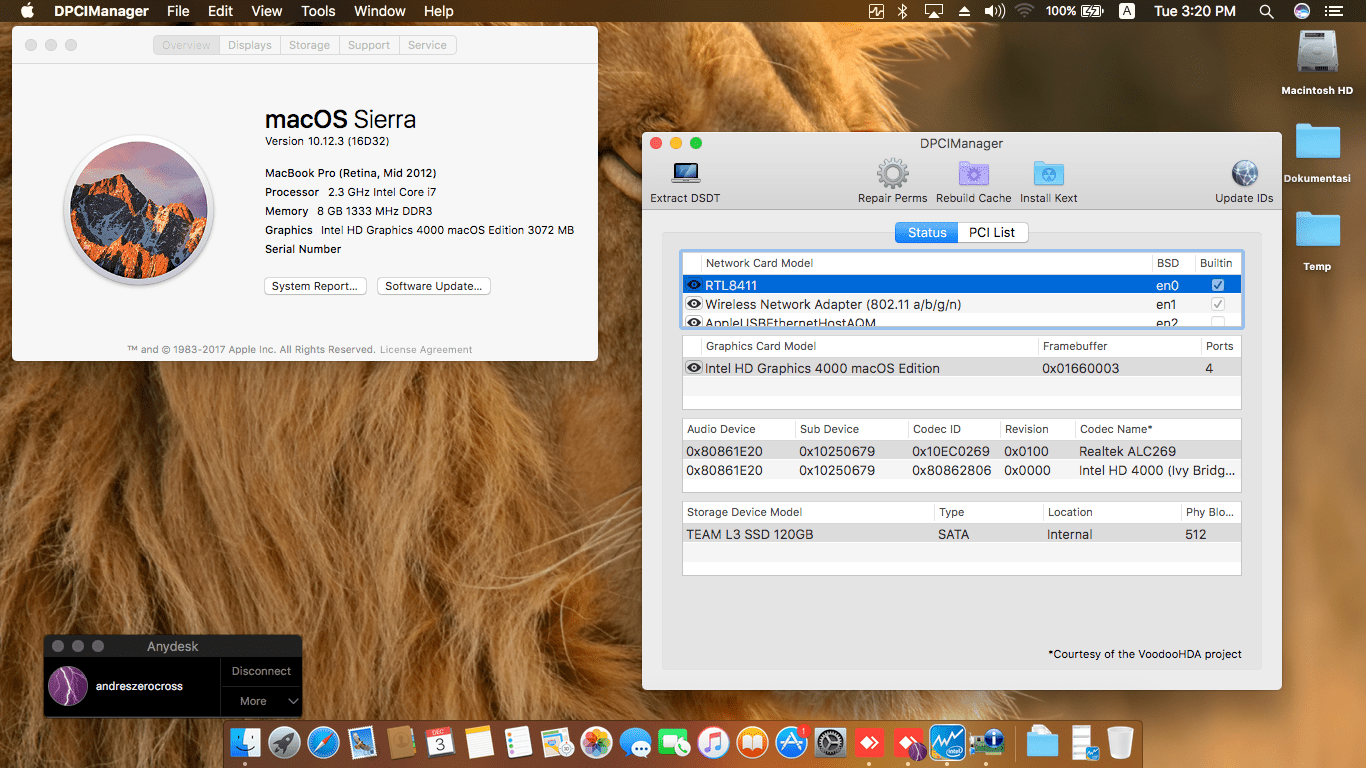Click Siri icon in menu bar
This screenshot has height=768, width=1366.
coord(1302,11)
